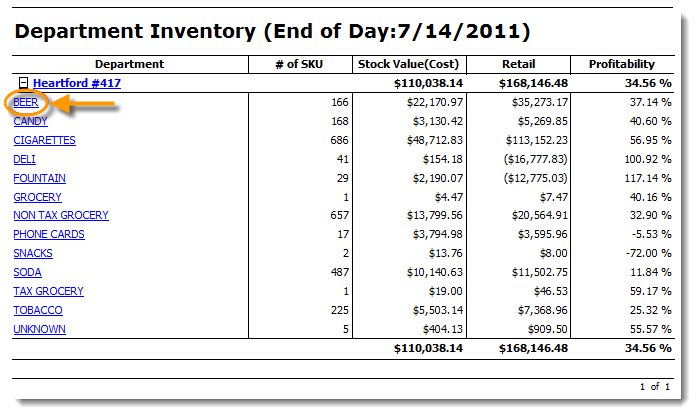
Task: Click the # of SKU column header
Action: point(301,64)
